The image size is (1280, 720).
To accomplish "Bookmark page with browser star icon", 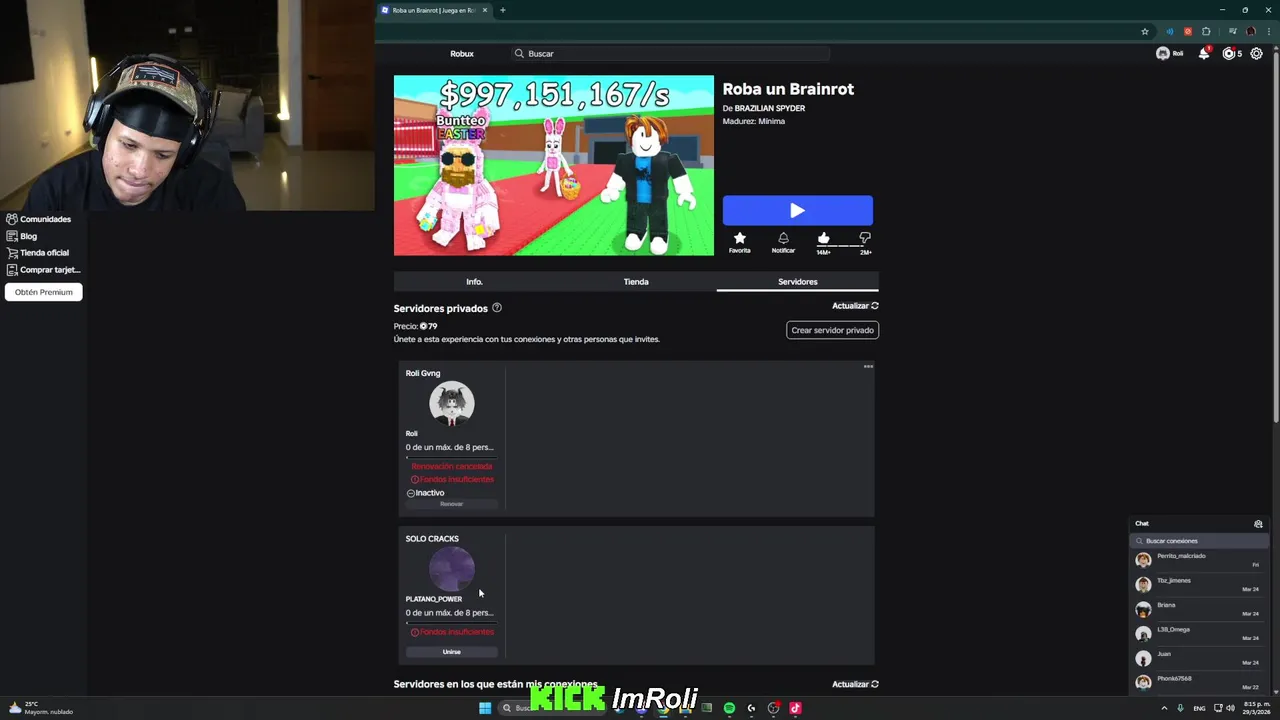I will pos(1145,31).
